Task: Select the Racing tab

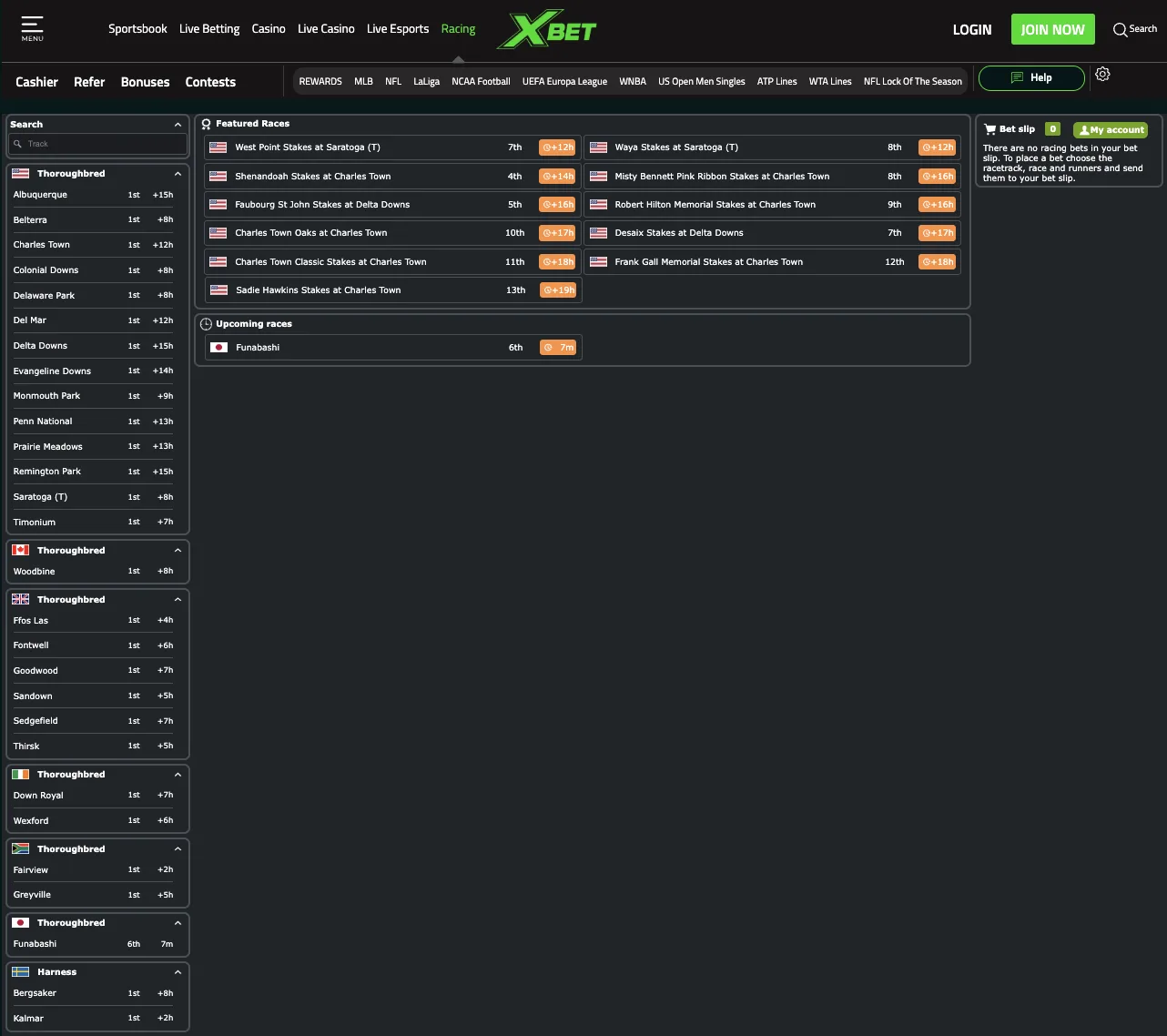Action: click(458, 29)
